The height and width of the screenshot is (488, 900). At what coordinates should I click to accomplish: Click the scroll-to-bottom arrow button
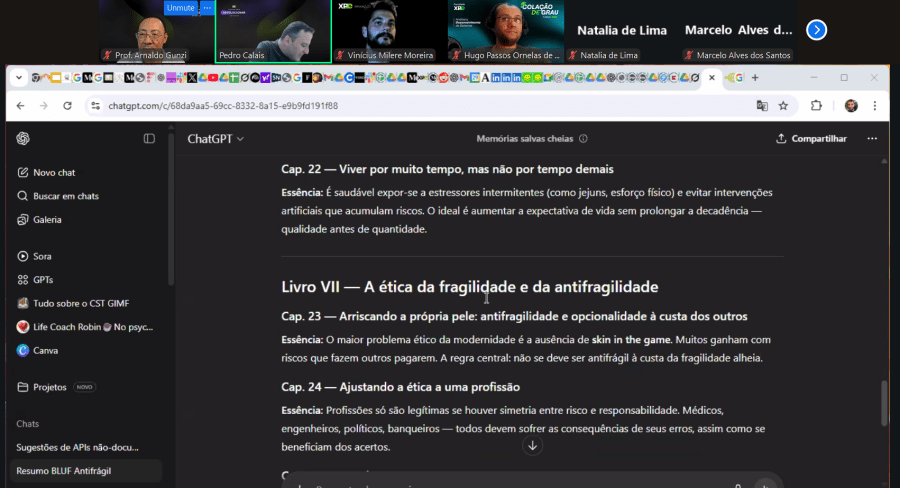point(532,446)
